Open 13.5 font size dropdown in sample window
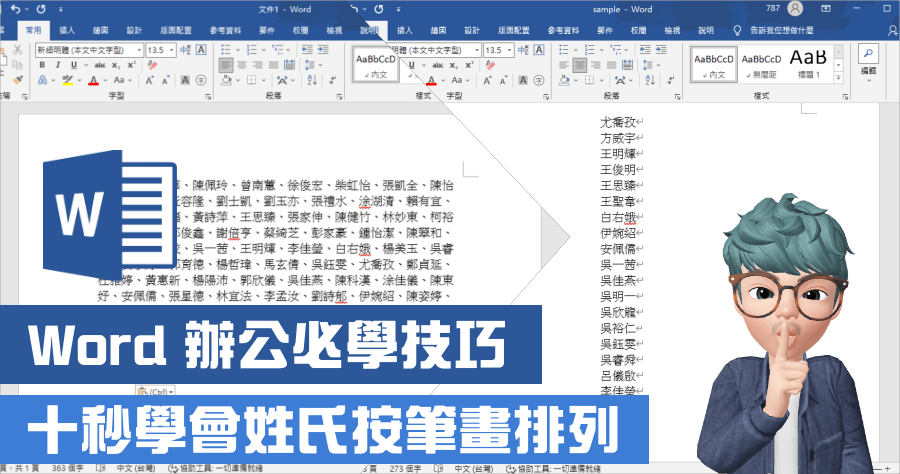The width and height of the screenshot is (900, 474). 509,50
